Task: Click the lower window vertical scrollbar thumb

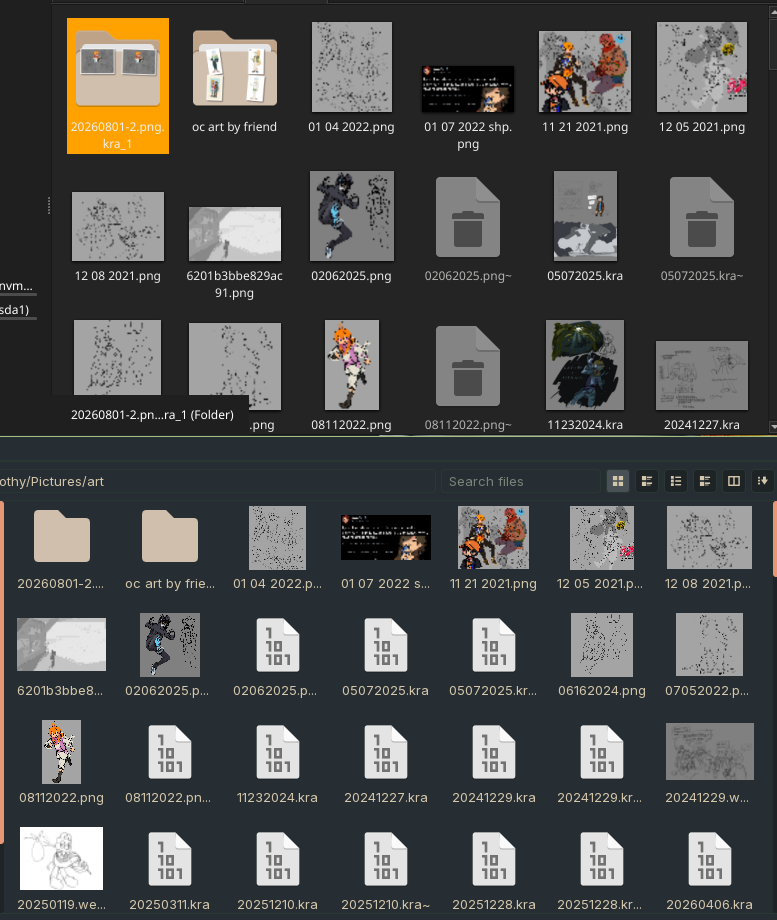Action: tap(775, 539)
